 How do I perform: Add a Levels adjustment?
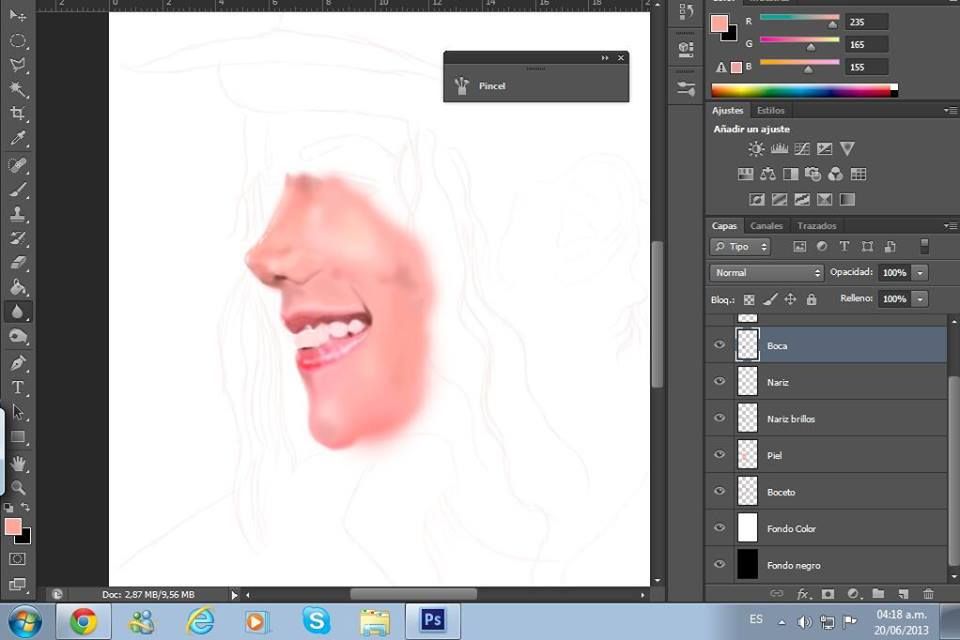(x=779, y=149)
